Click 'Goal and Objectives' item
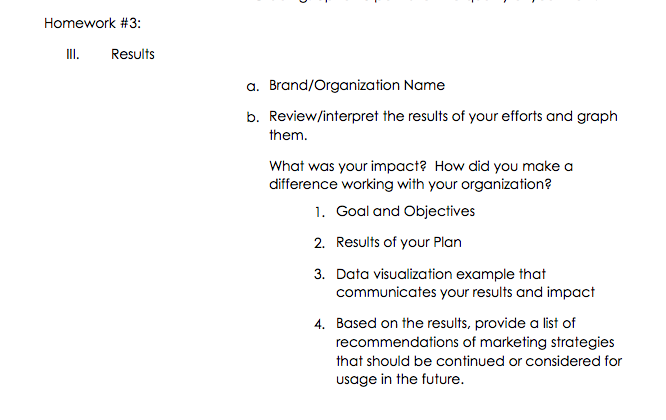Viewport: 666px width, 420px height. coord(405,211)
